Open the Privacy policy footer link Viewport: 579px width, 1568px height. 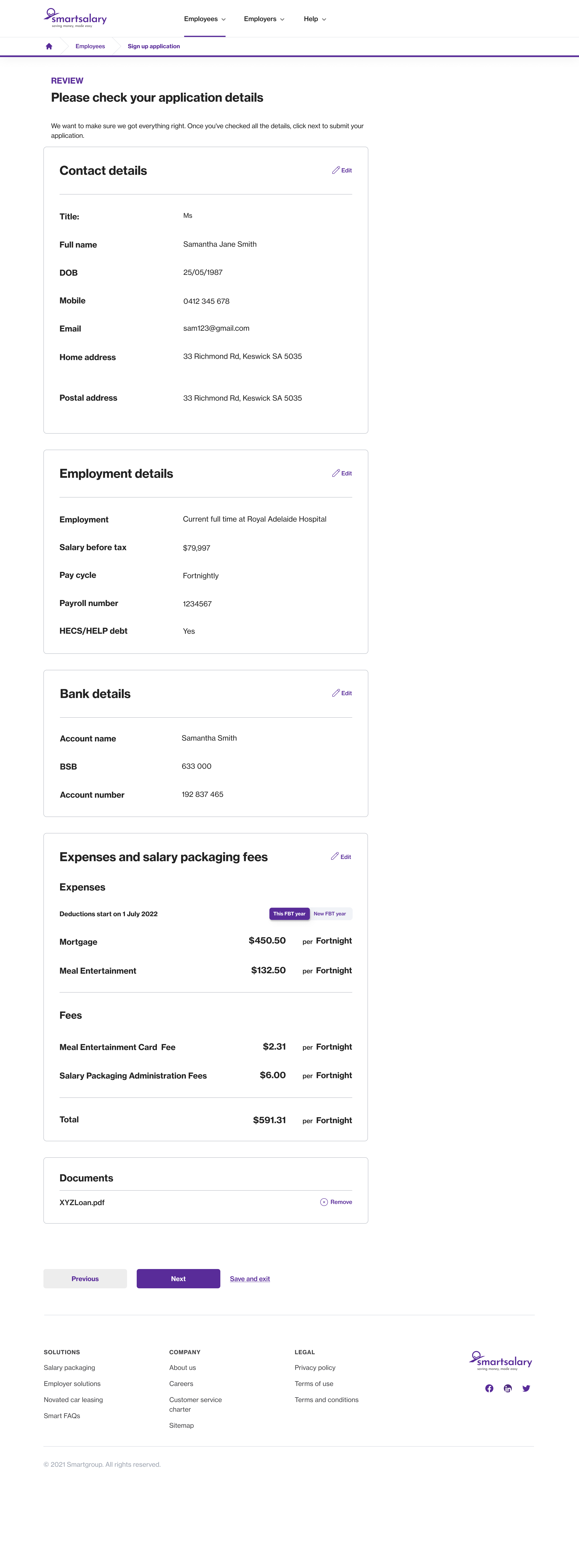click(315, 1368)
